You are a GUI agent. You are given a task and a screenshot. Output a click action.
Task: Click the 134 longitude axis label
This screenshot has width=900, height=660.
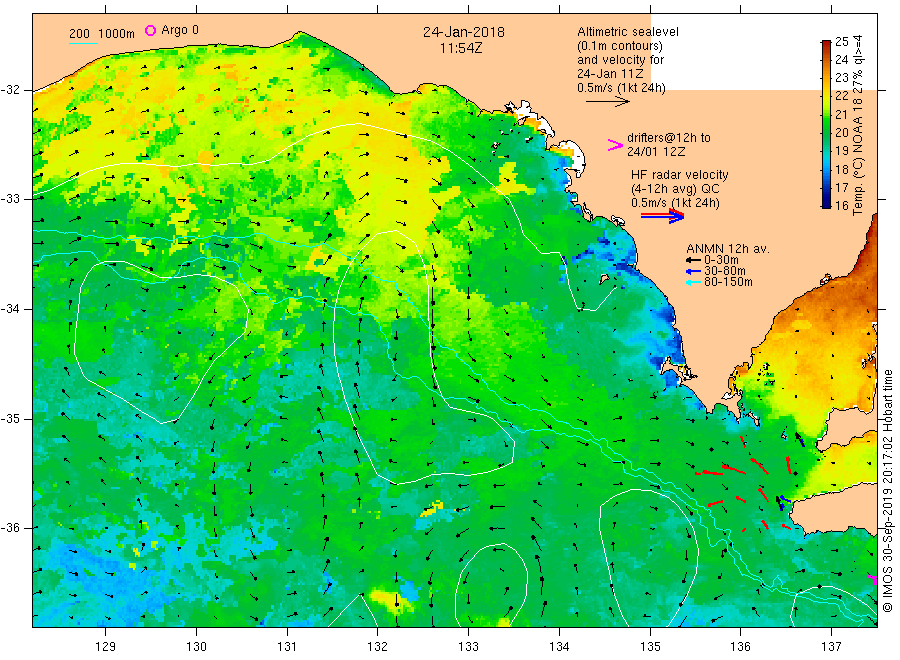(x=559, y=647)
